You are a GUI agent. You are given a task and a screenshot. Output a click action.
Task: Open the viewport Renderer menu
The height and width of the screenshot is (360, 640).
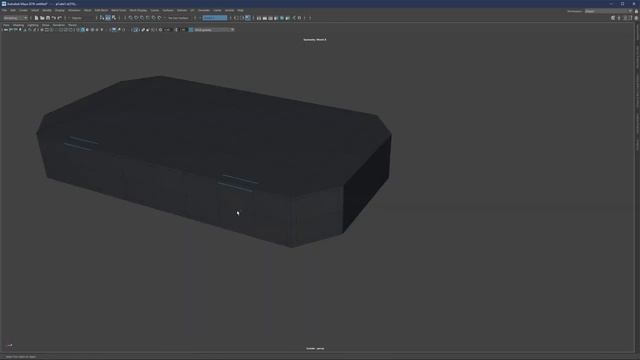click(59, 25)
